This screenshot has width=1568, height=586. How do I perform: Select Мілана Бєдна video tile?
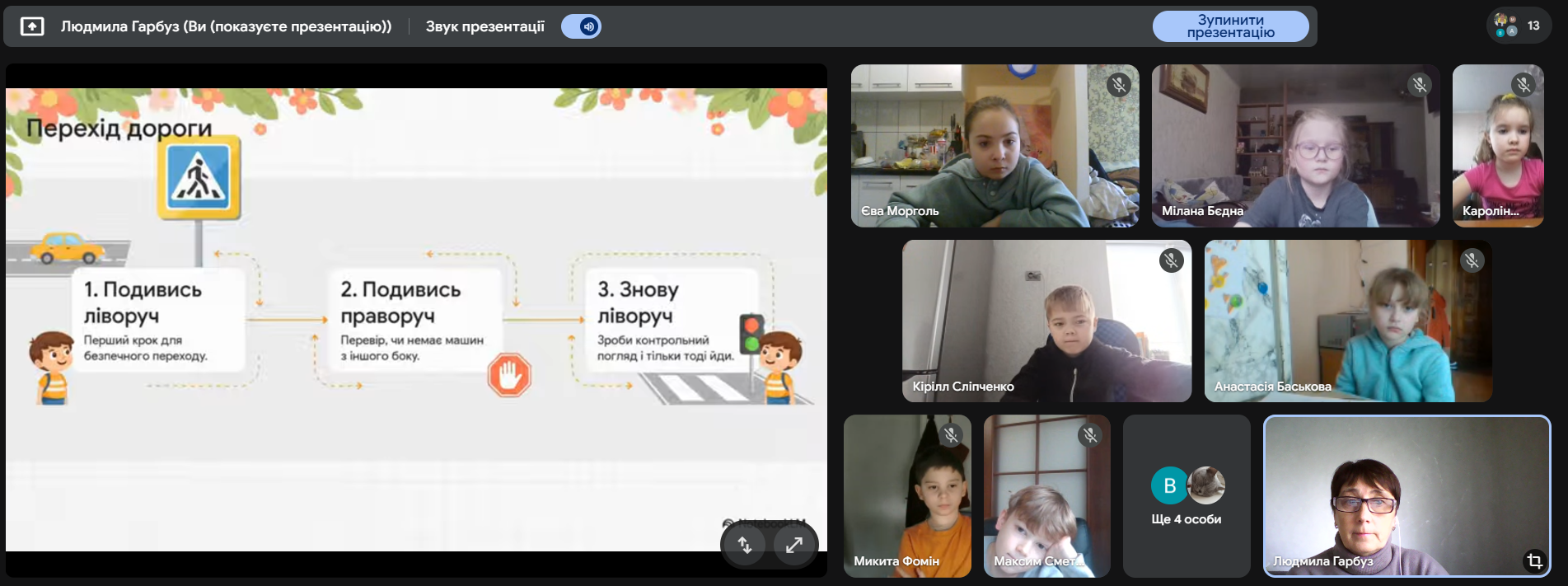coord(1295,146)
